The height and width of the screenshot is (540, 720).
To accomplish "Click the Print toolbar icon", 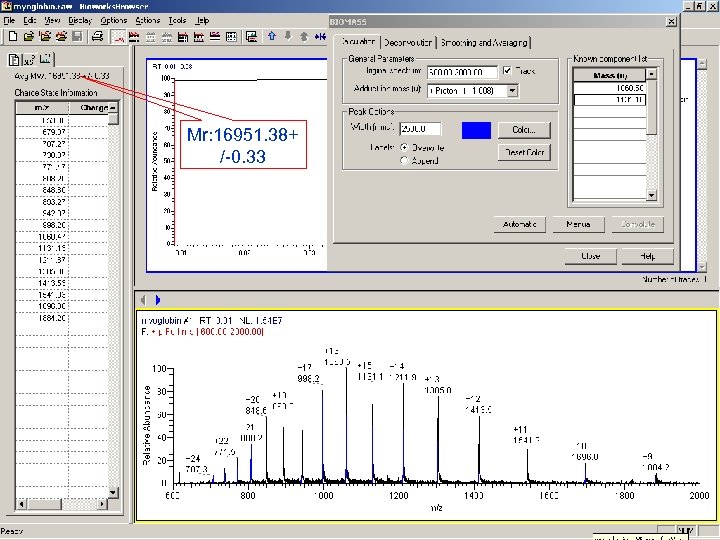I will point(97,37).
